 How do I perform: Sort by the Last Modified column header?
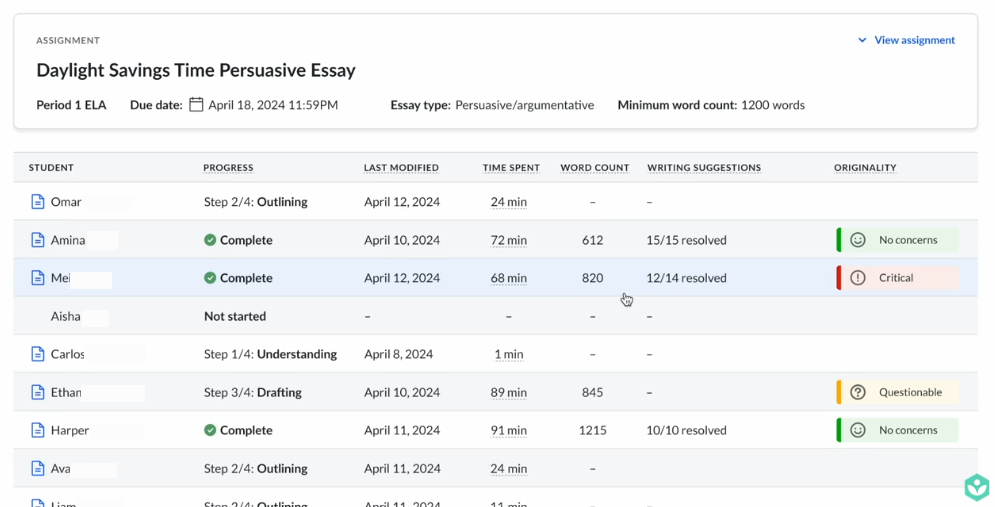(401, 168)
